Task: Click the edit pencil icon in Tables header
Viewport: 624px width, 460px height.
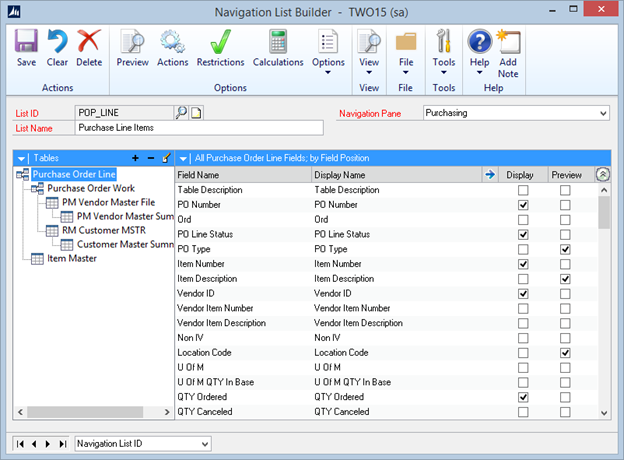Action: coord(166,158)
